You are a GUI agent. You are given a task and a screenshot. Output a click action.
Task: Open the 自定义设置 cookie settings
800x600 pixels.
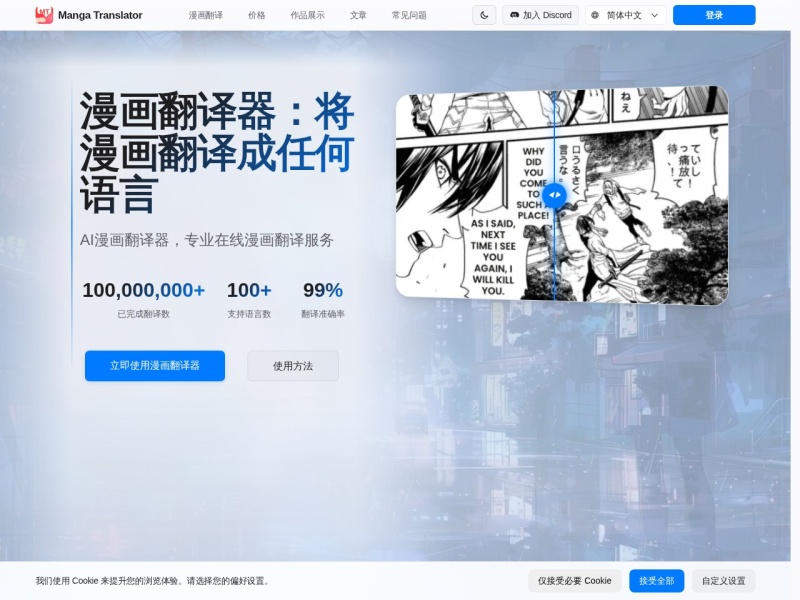723,581
